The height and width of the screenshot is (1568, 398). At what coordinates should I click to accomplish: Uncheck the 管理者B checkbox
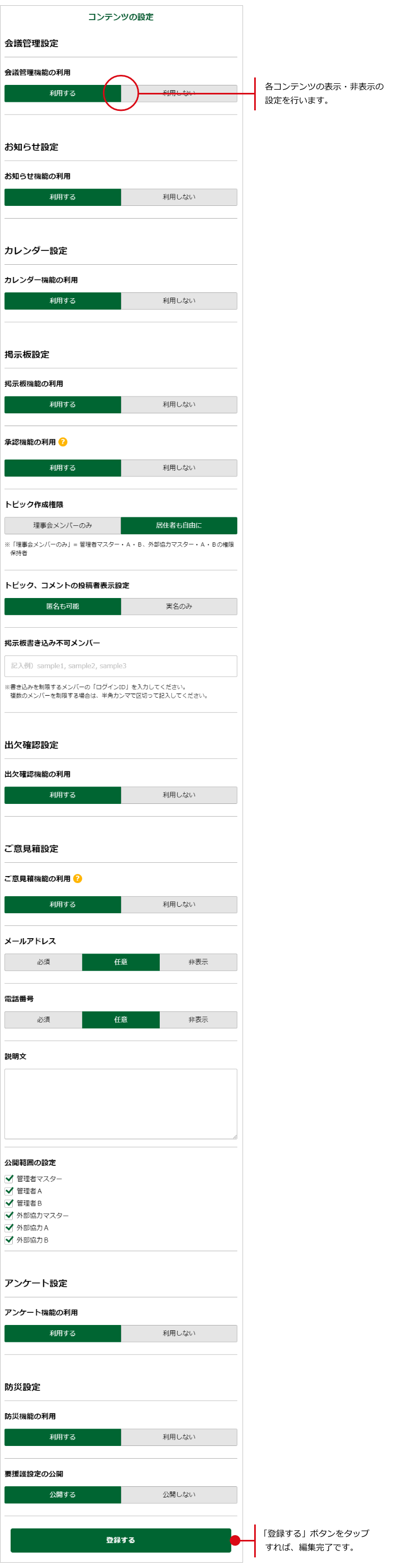[x=9, y=1203]
